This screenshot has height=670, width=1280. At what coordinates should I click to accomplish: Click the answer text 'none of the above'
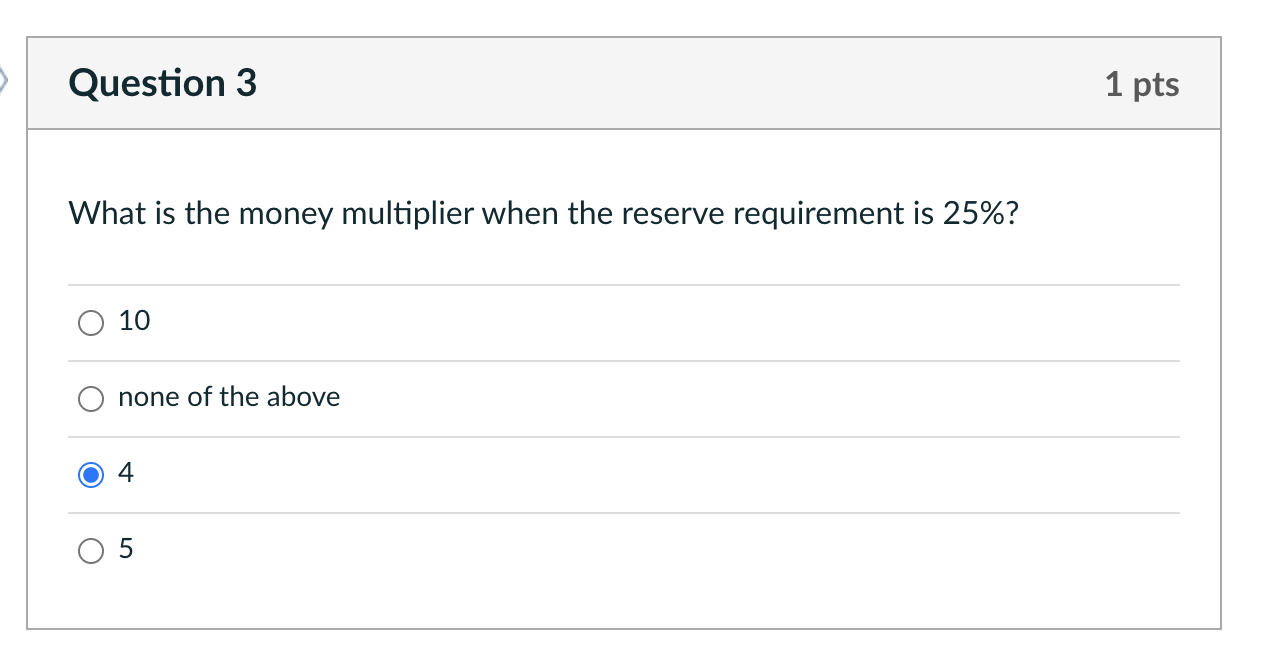(x=229, y=397)
